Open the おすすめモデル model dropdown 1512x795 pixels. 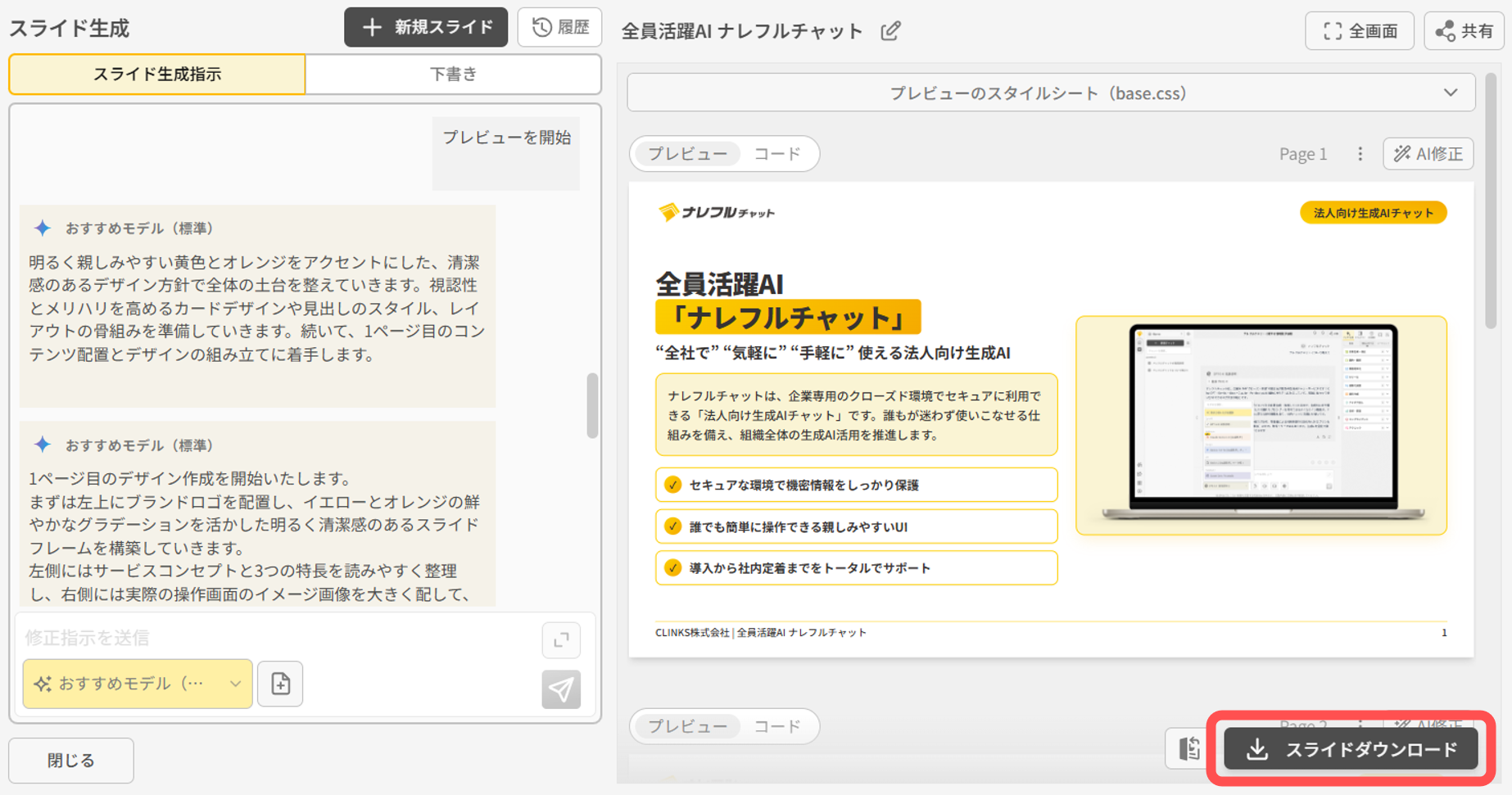click(x=138, y=684)
